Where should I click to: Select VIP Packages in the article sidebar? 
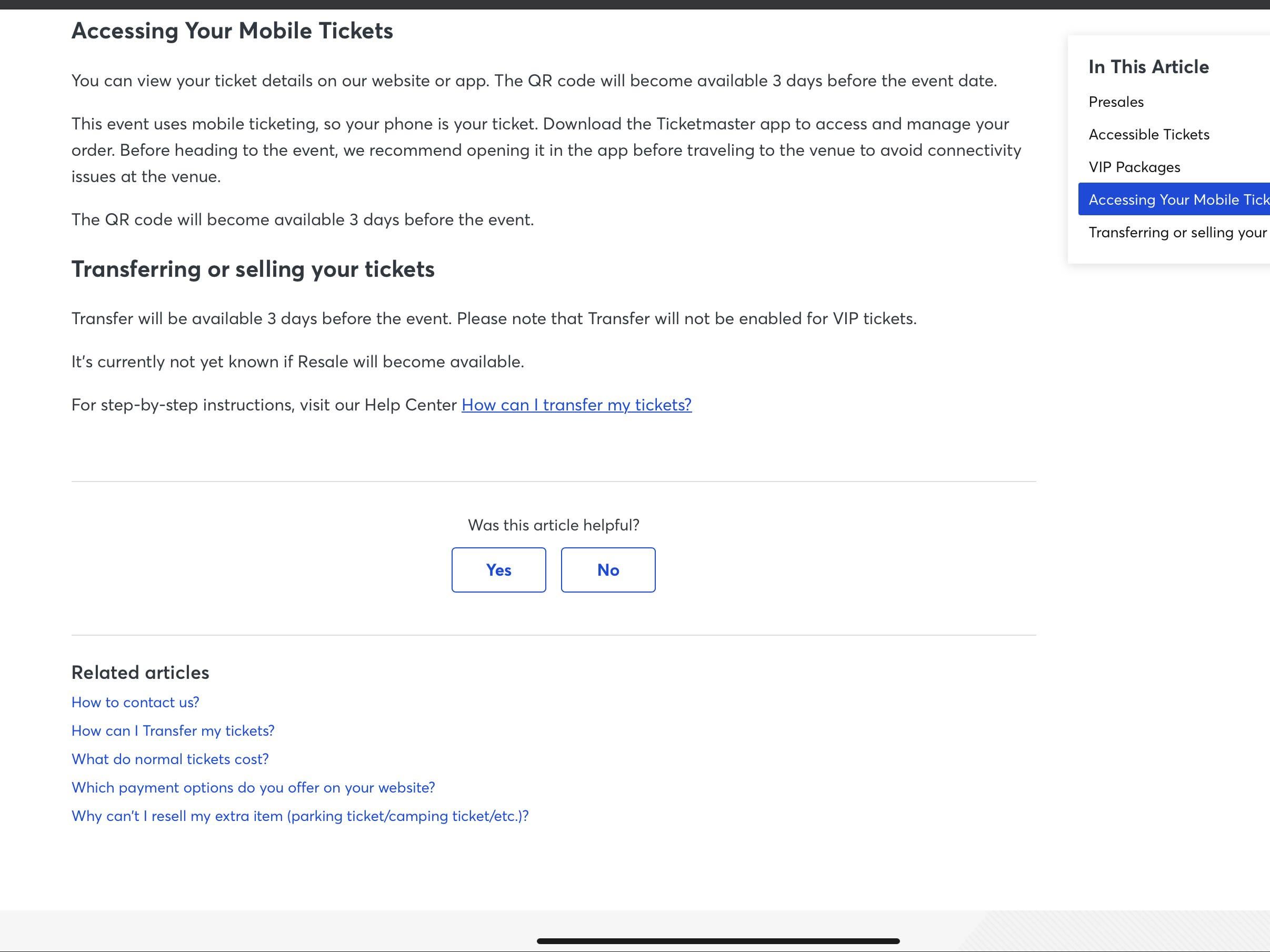click(1134, 167)
